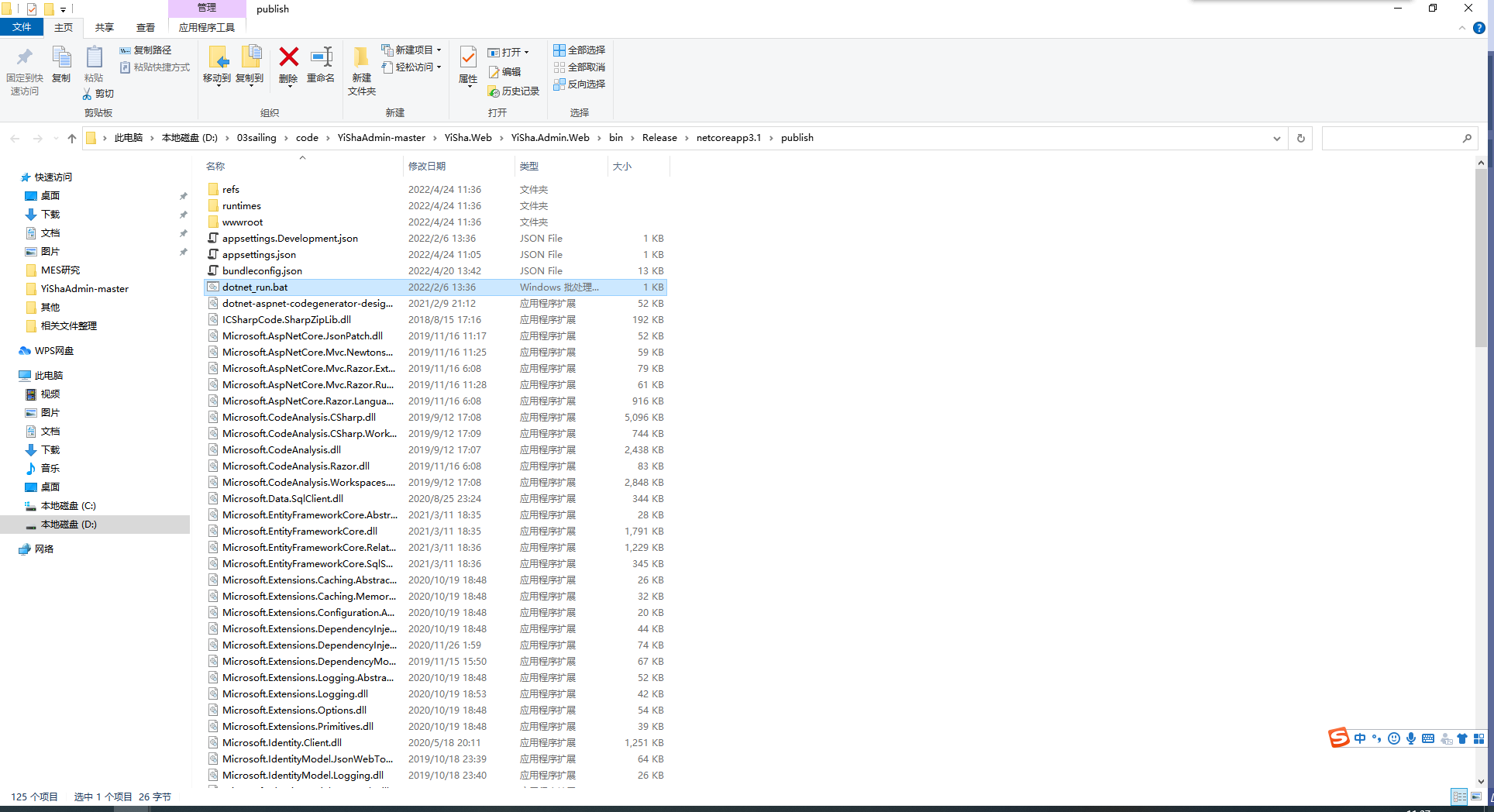Select the Share ribbon tab

105,27
